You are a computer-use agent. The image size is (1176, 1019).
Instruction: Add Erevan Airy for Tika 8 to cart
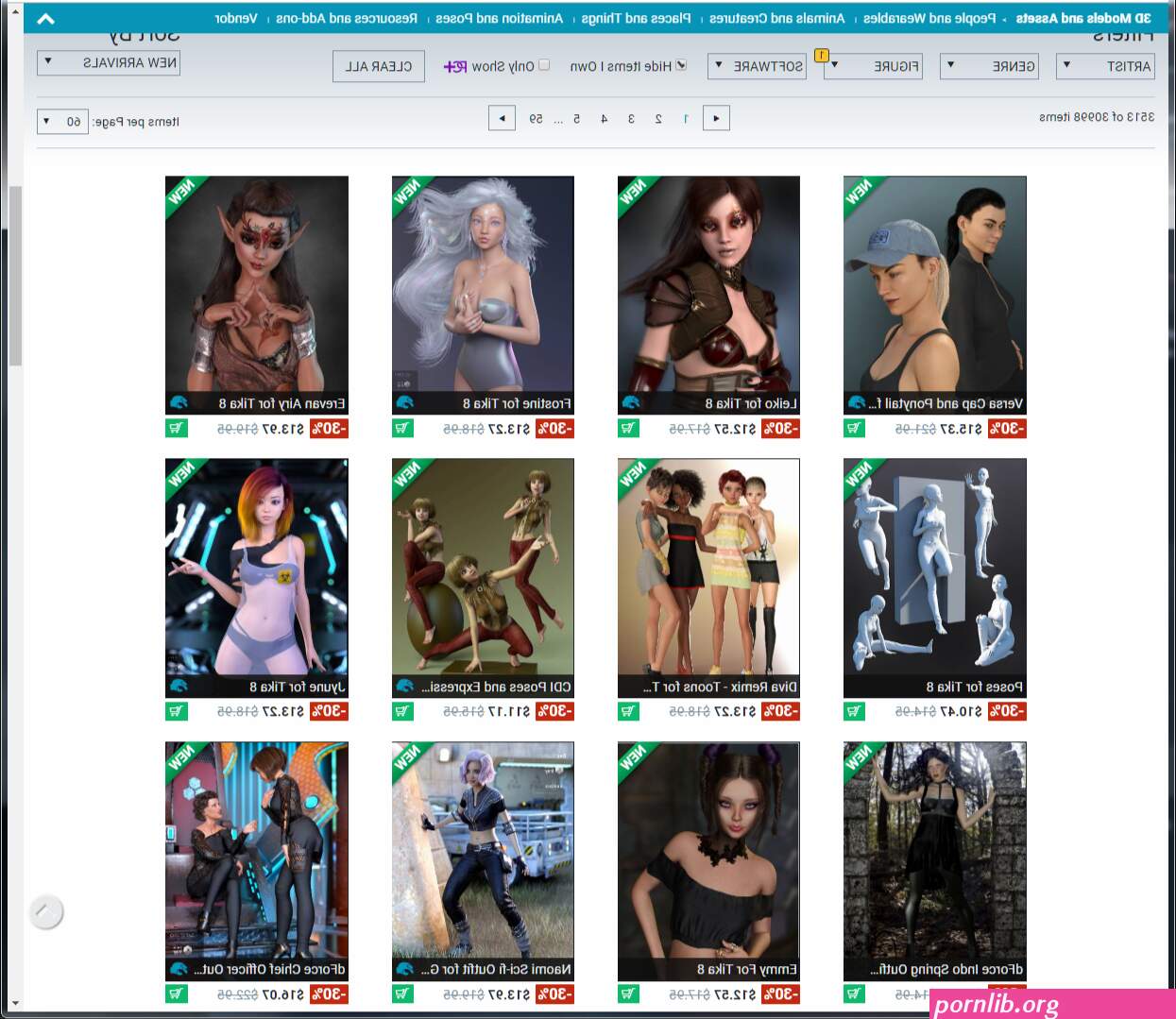pyautogui.click(x=177, y=428)
